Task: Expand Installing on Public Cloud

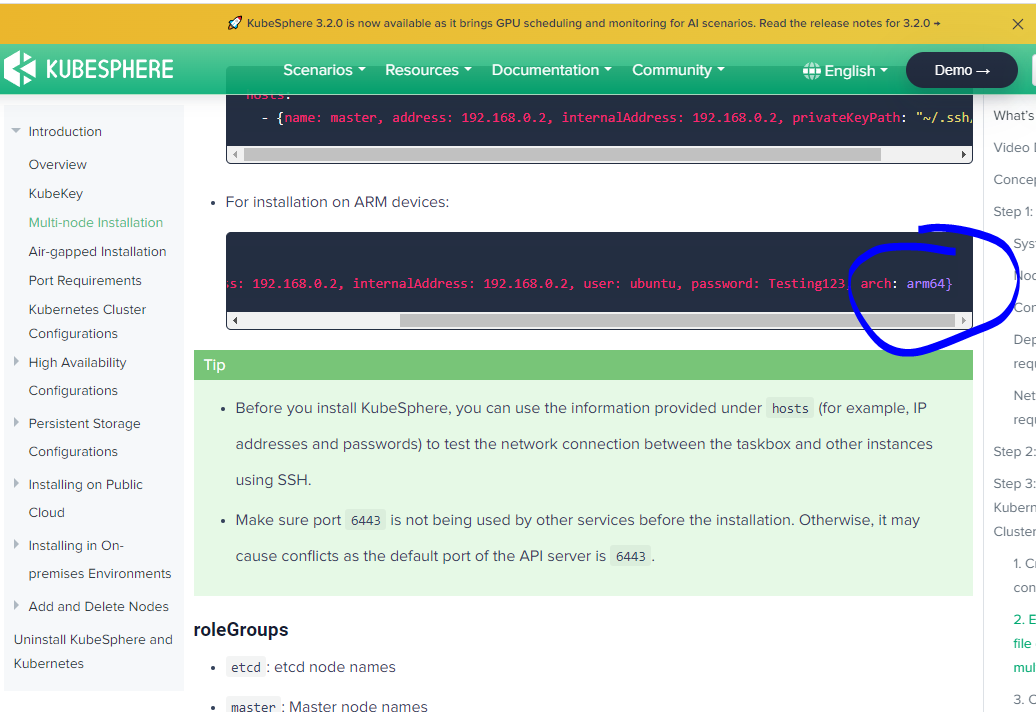Action: (14, 484)
